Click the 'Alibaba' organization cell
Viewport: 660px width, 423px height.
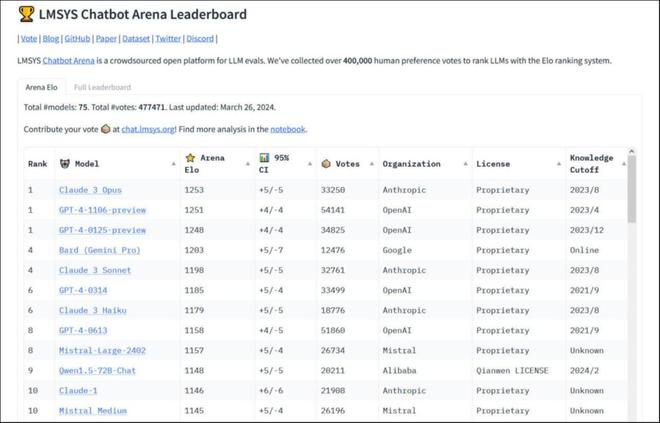click(x=399, y=370)
